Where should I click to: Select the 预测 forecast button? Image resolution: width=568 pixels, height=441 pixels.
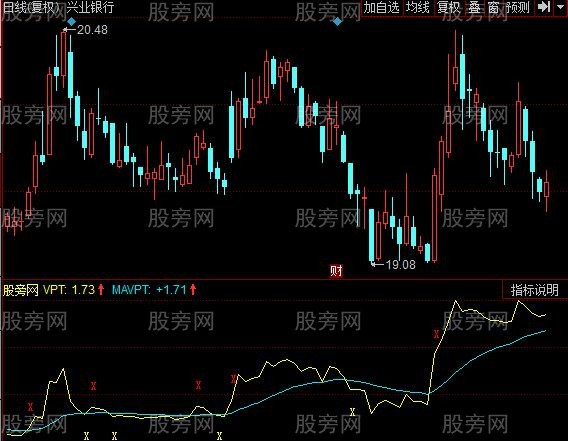coord(518,7)
